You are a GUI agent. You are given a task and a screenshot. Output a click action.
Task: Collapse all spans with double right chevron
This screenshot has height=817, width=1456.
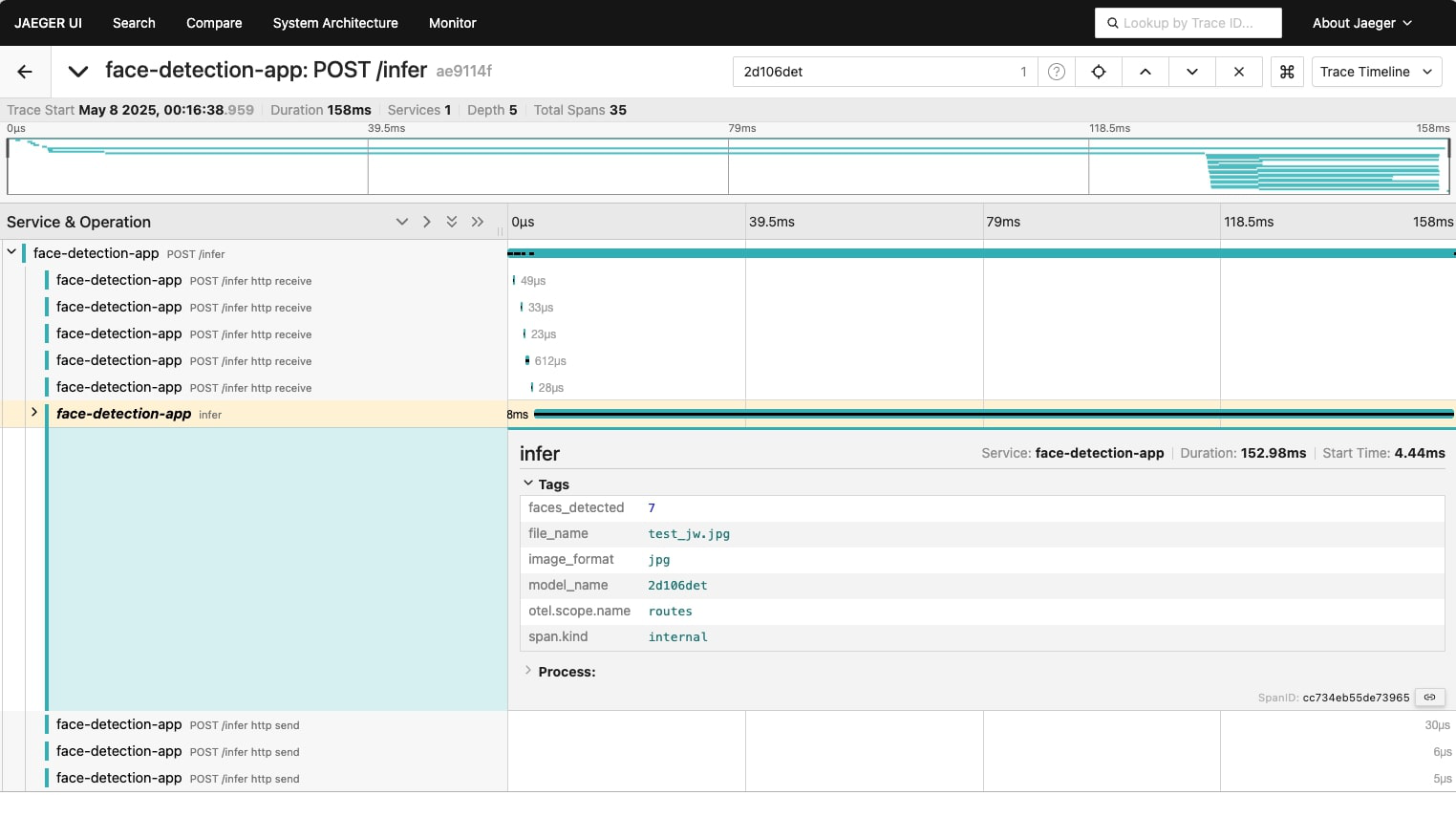478,222
